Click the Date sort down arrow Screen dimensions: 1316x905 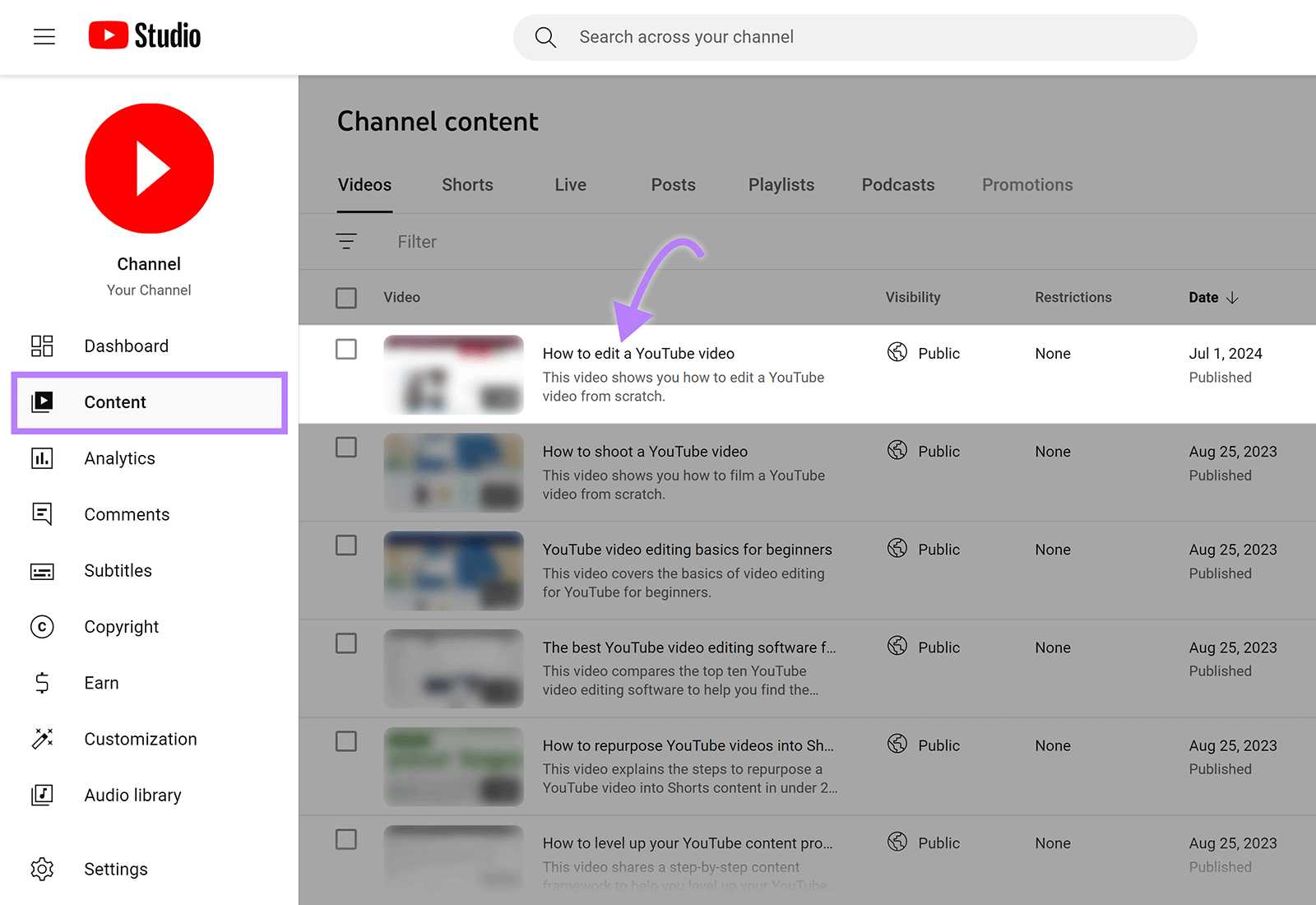point(1232,298)
